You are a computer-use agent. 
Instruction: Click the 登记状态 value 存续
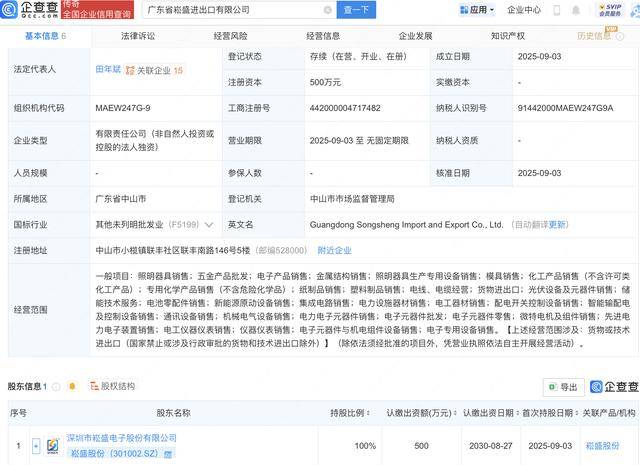[x=358, y=56]
